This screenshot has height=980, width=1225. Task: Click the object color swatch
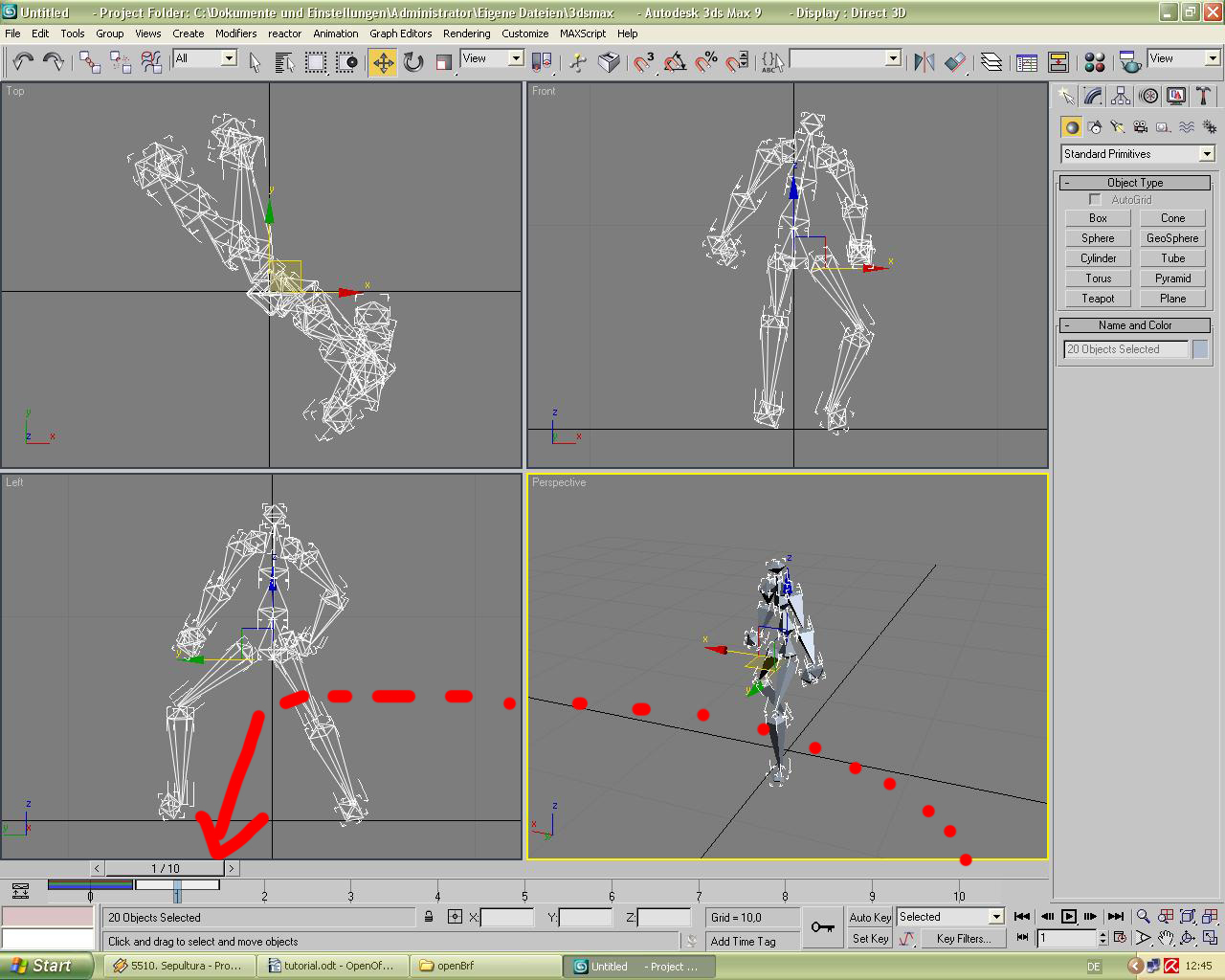(x=1200, y=349)
